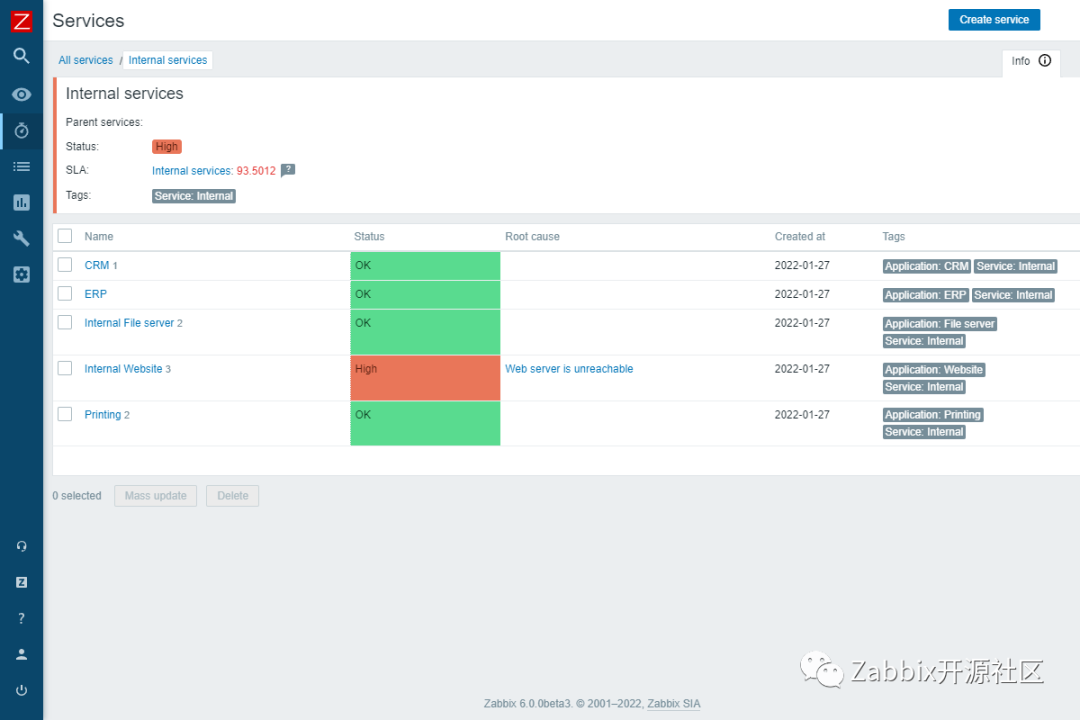This screenshot has width=1080, height=720.
Task: Select the Services stopwatch icon in sidebar
Action: tap(21, 130)
